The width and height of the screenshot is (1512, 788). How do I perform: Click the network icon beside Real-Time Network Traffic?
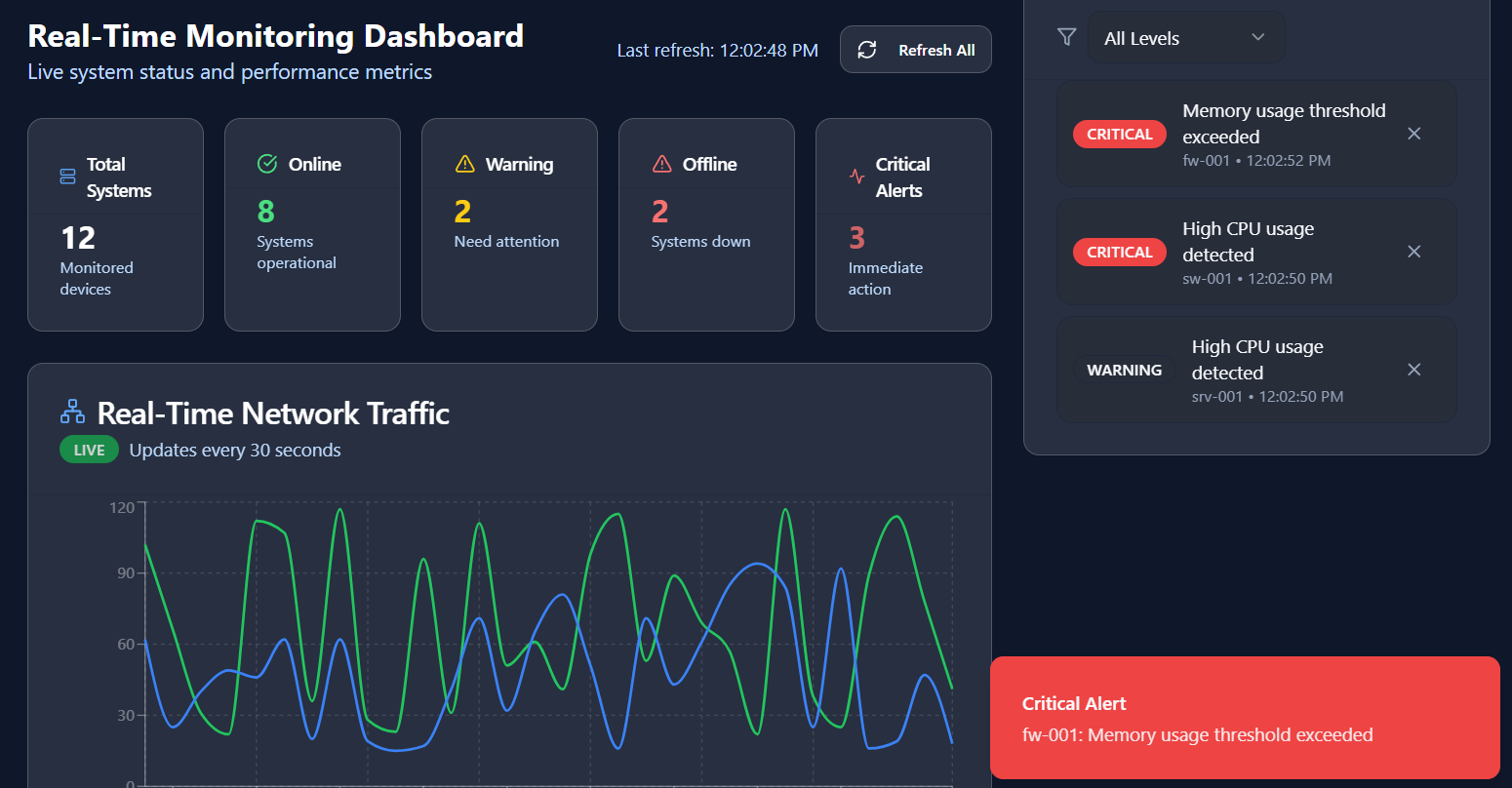coord(73,413)
